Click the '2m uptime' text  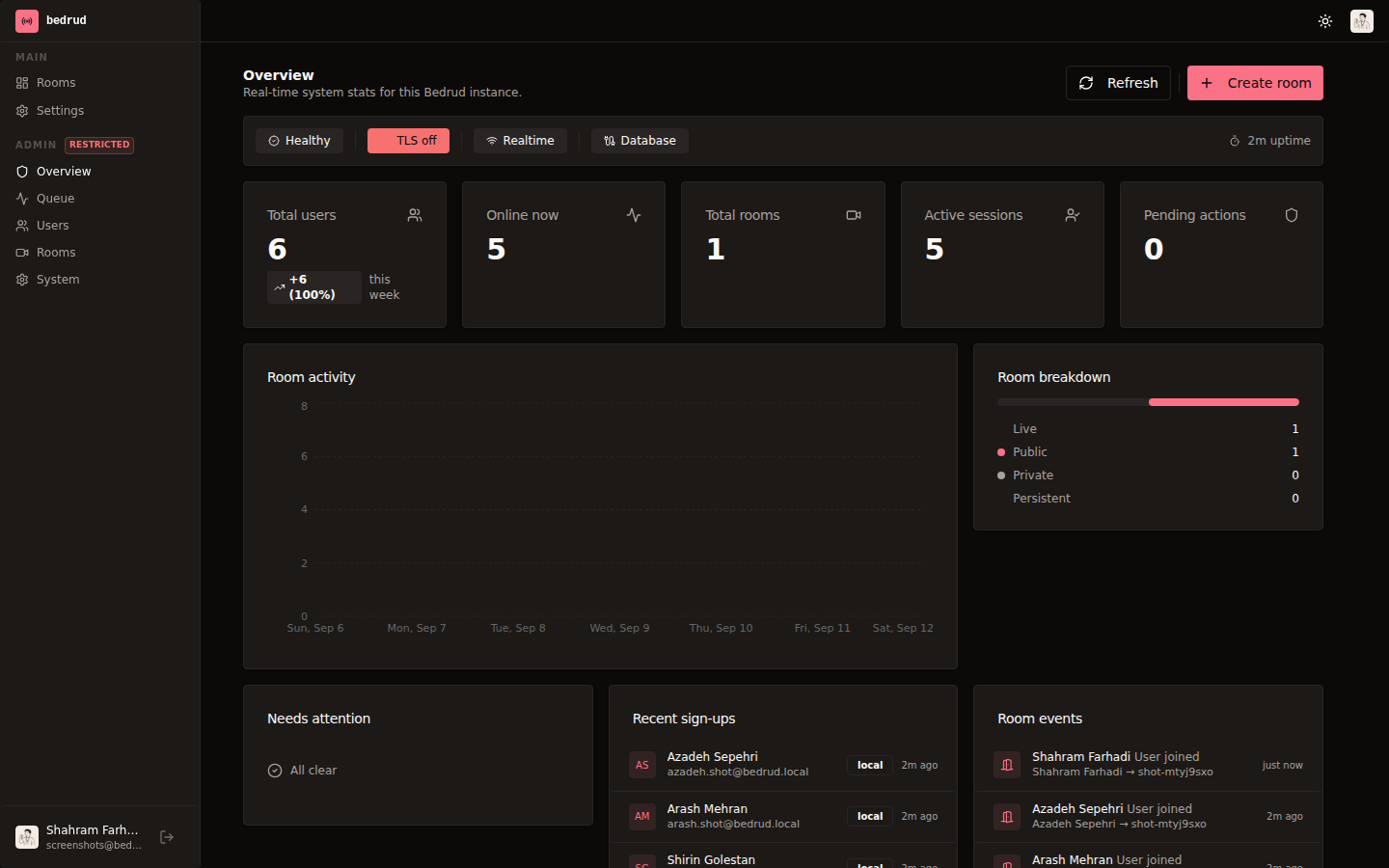[1279, 141]
